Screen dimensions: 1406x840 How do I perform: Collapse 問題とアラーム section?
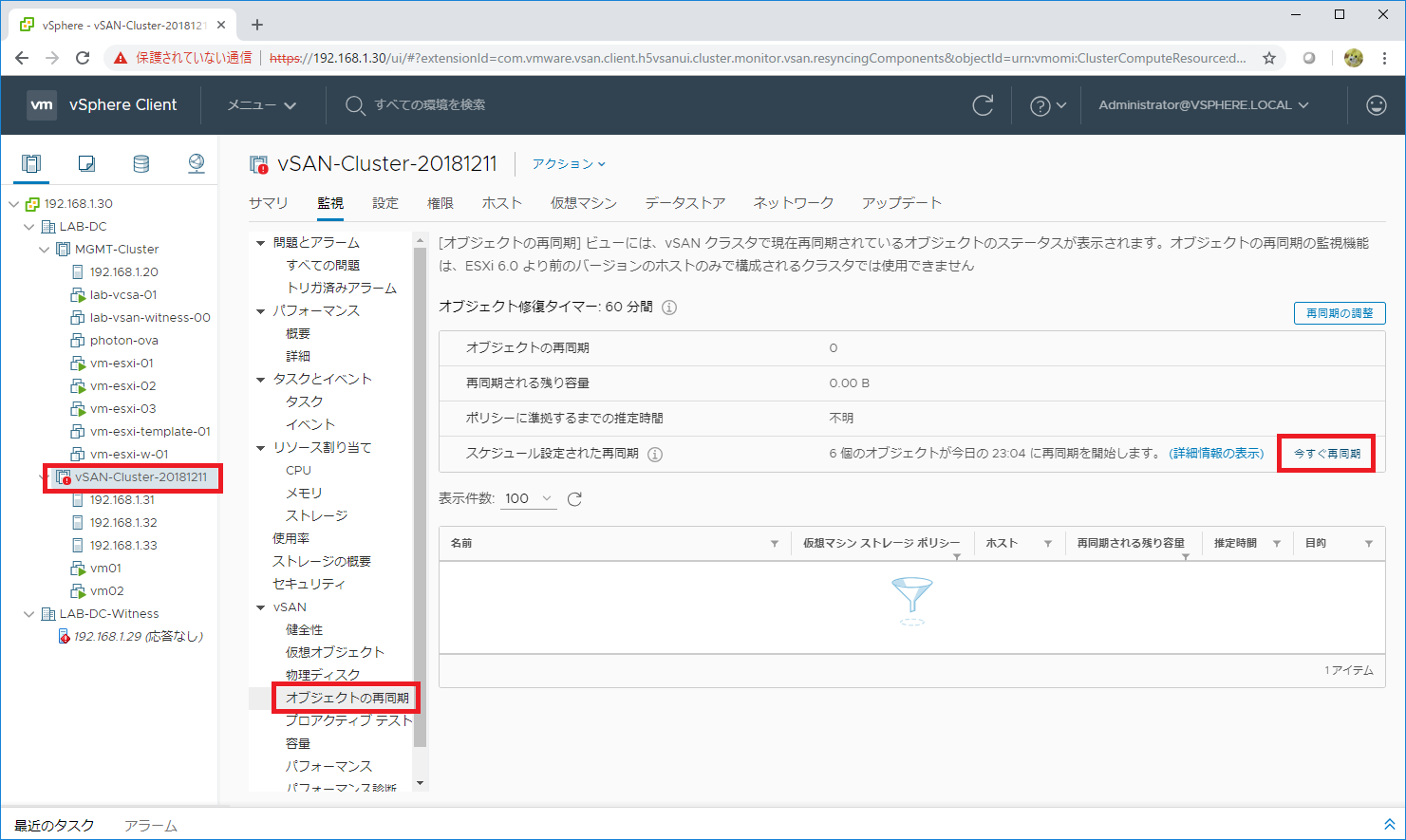pos(260,243)
